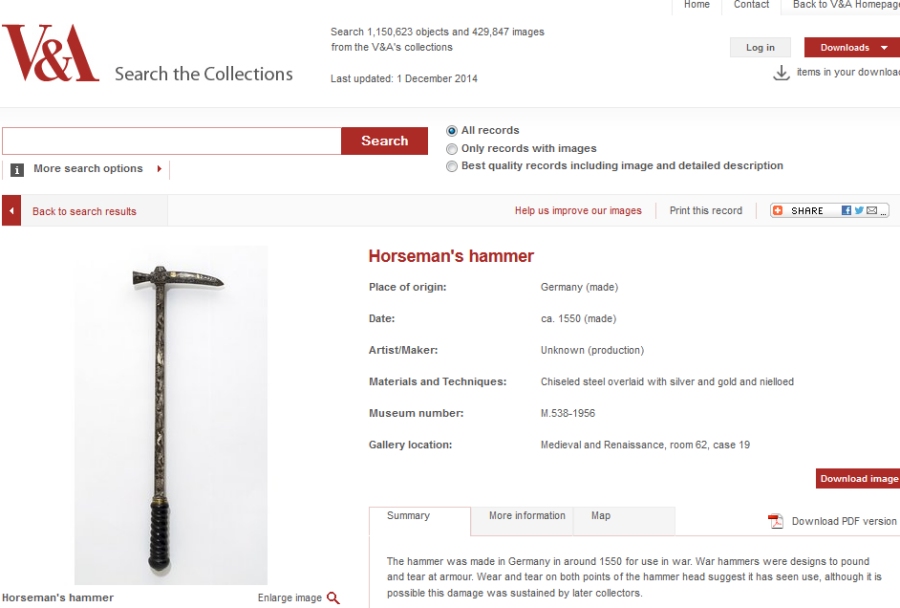
Task: Select Best quality records radio option
Action: pos(452,166)
